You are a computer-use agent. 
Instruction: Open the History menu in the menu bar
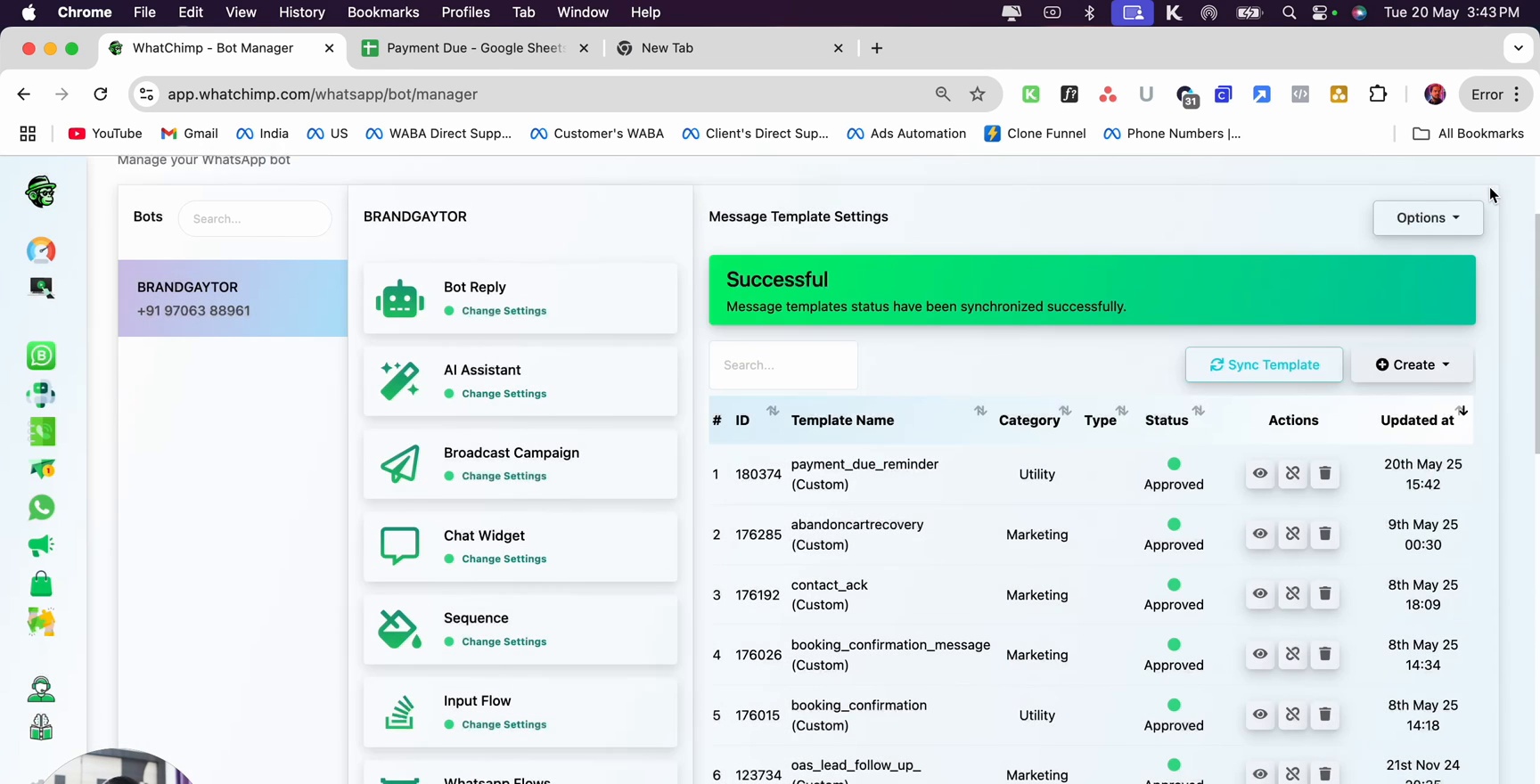tap(302, 12)
